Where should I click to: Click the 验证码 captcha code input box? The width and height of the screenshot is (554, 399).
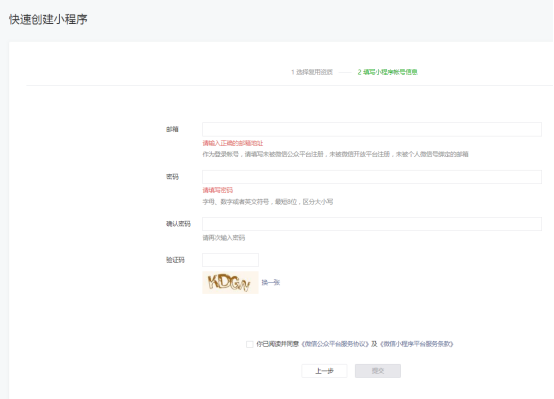tap(230, 260)
